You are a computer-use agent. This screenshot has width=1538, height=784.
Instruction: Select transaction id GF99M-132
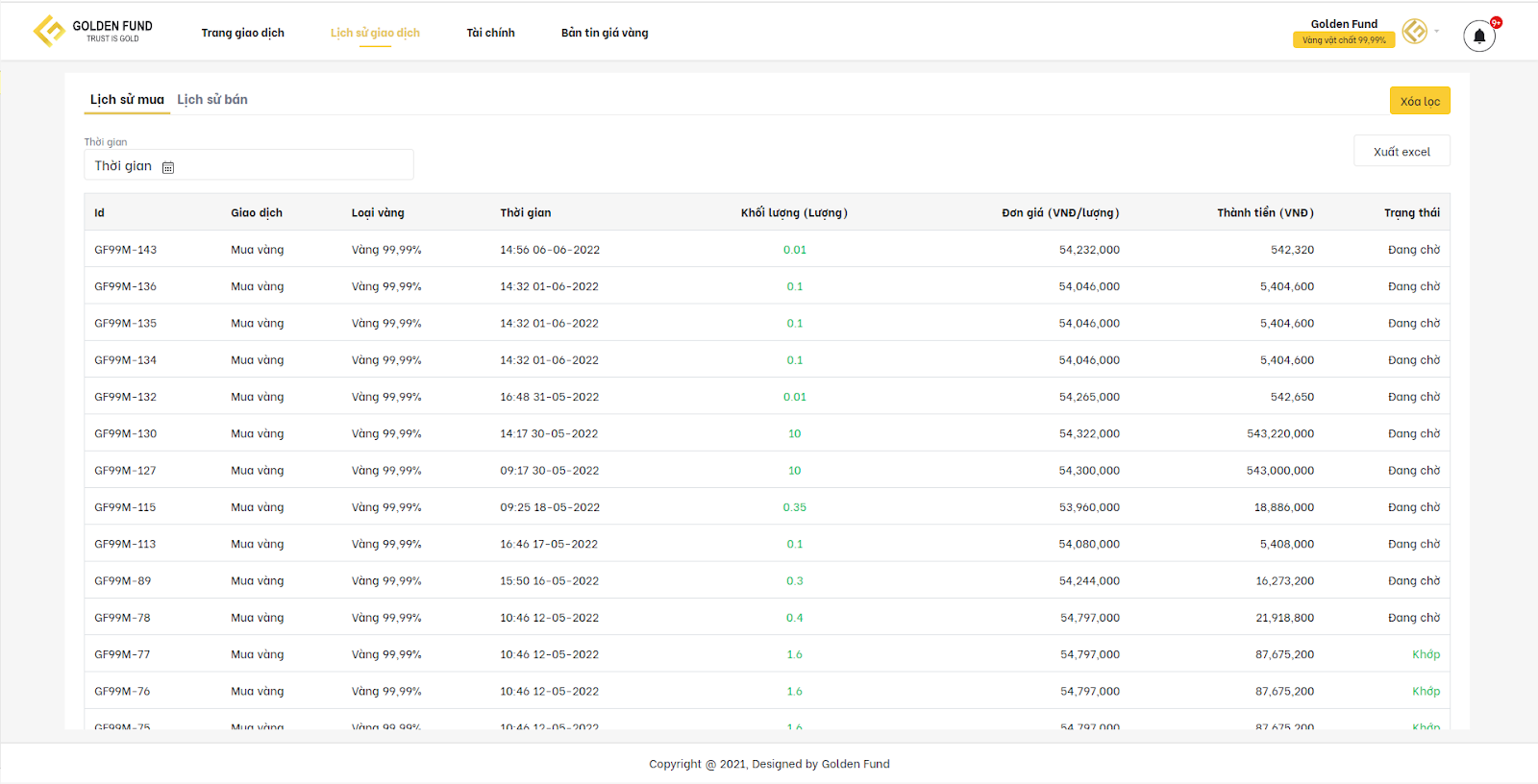pos(126,397)
